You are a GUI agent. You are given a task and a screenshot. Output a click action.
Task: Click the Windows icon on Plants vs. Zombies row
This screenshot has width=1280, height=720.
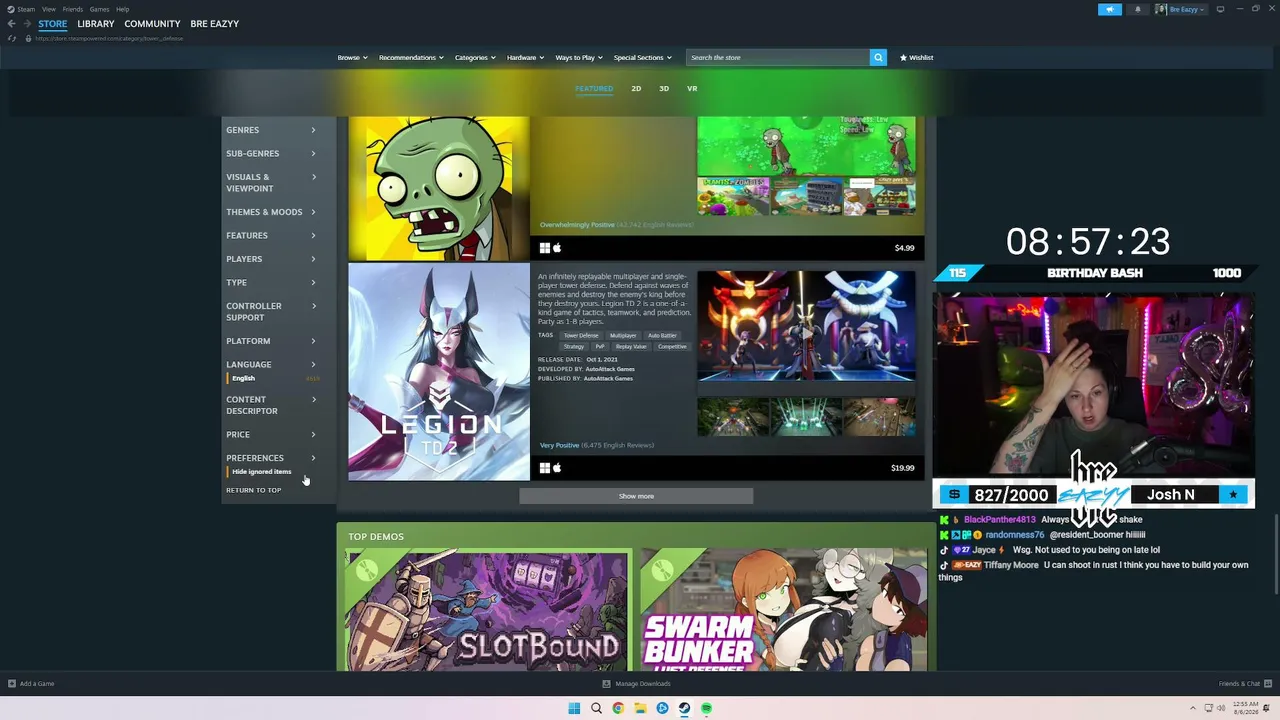pos(545,248)
